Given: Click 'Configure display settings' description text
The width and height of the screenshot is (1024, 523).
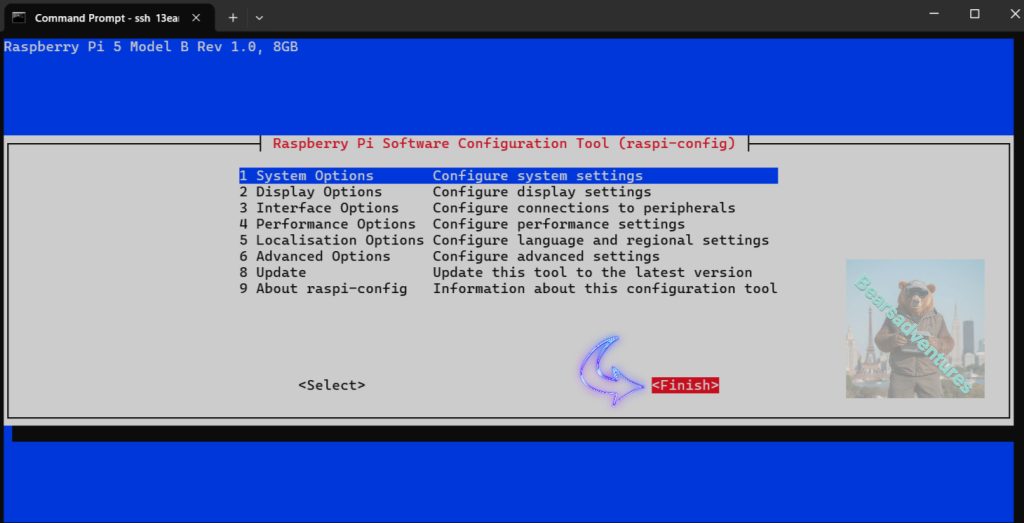Looking at the screenshot, I should click(541, 192).
